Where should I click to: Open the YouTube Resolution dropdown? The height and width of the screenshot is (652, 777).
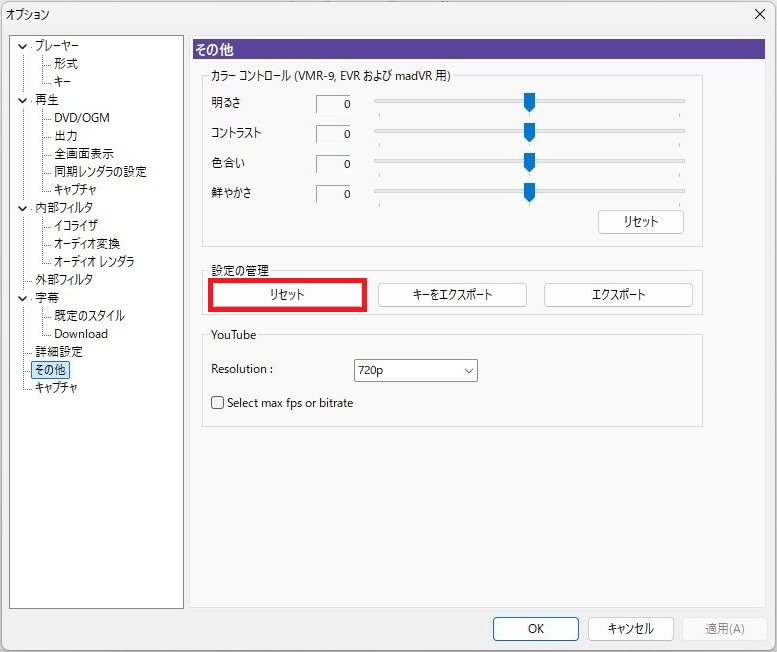(x=415, y=370)
